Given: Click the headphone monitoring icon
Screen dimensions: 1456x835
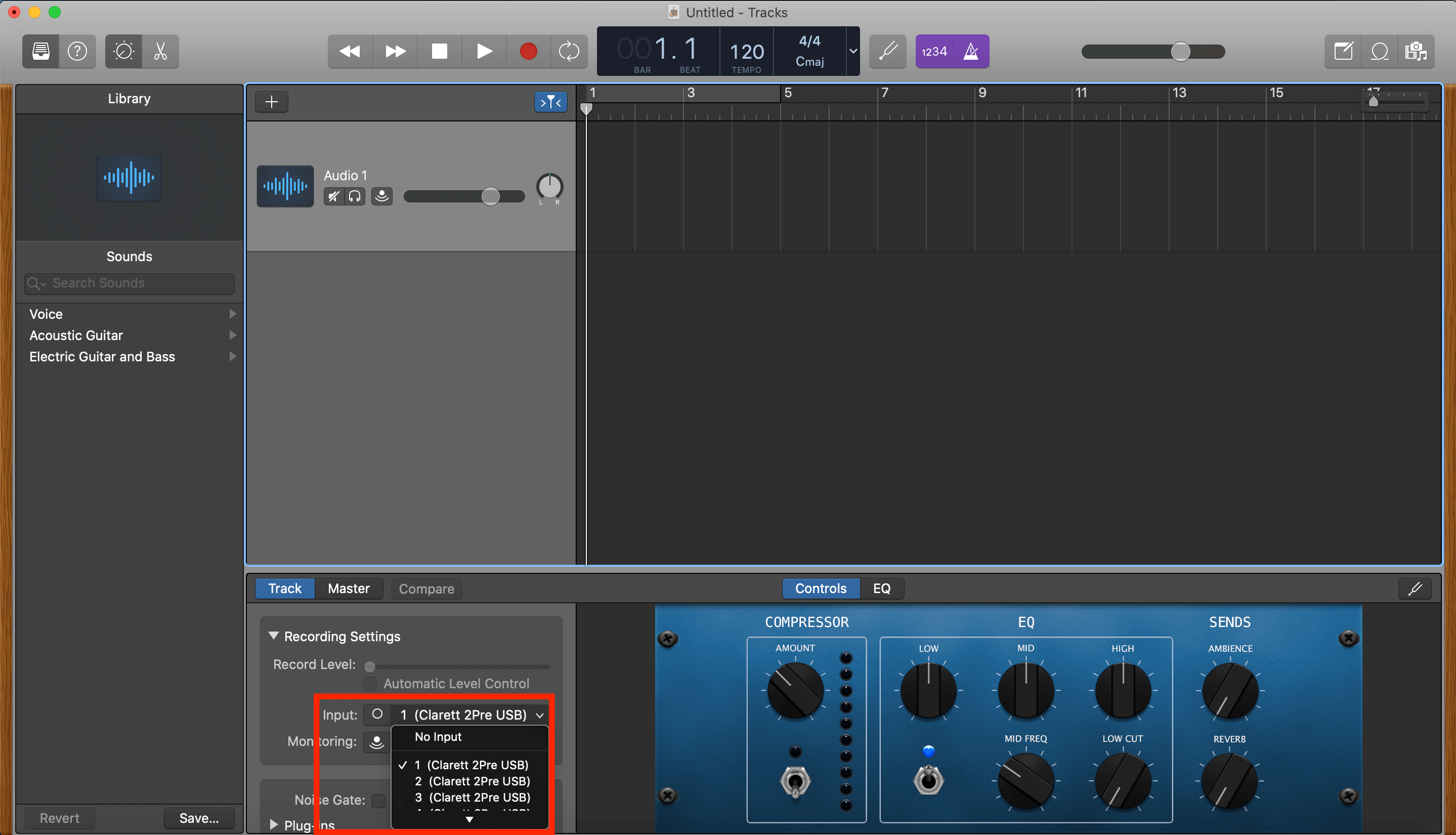Looking at the screenshot, I should point(354,195).
